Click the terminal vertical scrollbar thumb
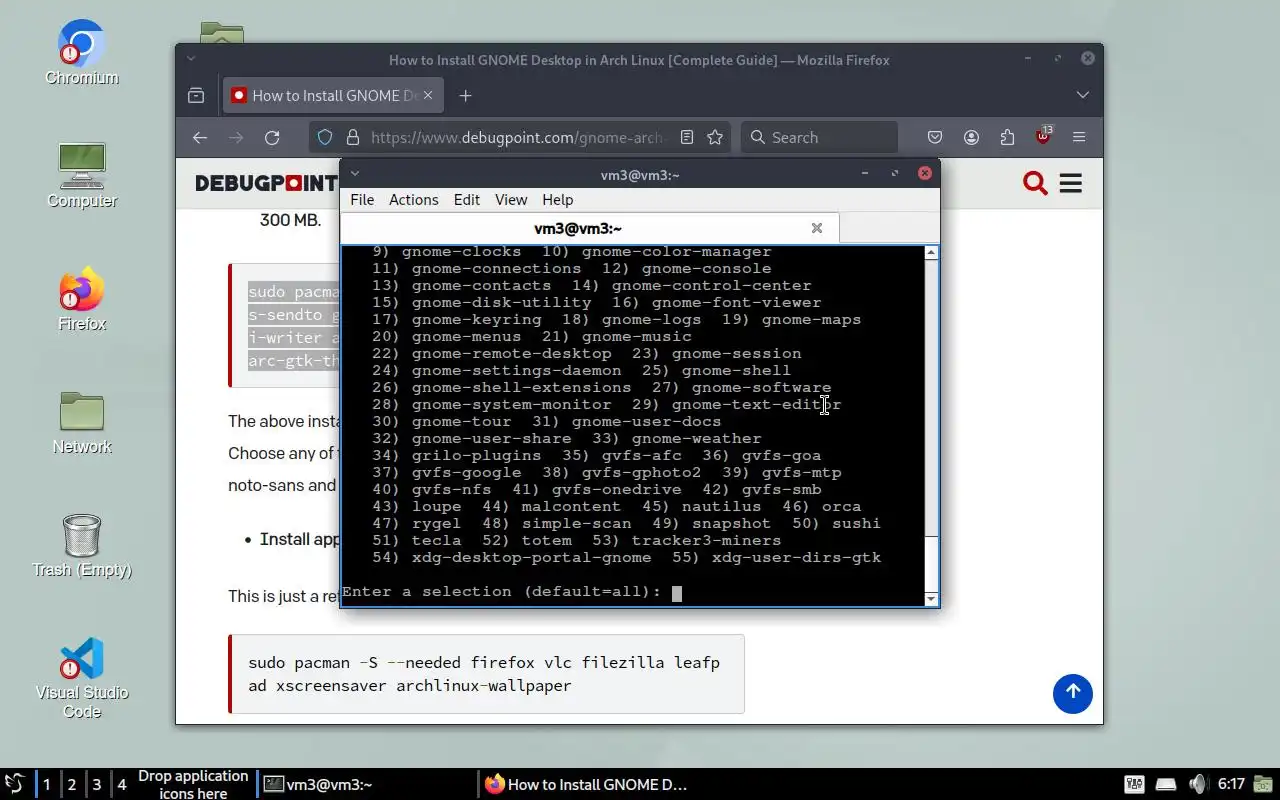The width and height of the screenshot is (1280, 800). pyautogui.click(x=932, y=564)
